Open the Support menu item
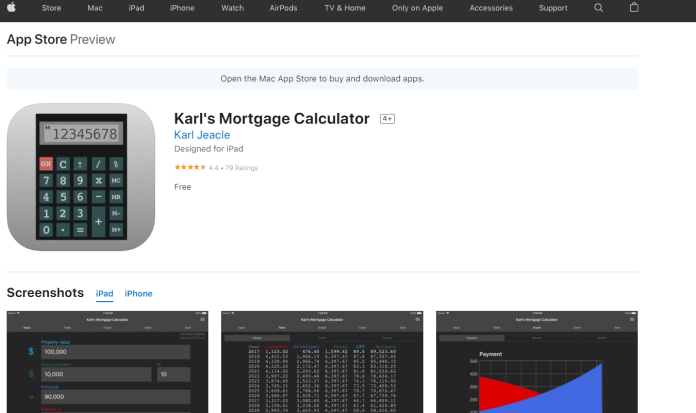This screenshot has height=413, width=696. pyautogui.click(x=553, y=8)
